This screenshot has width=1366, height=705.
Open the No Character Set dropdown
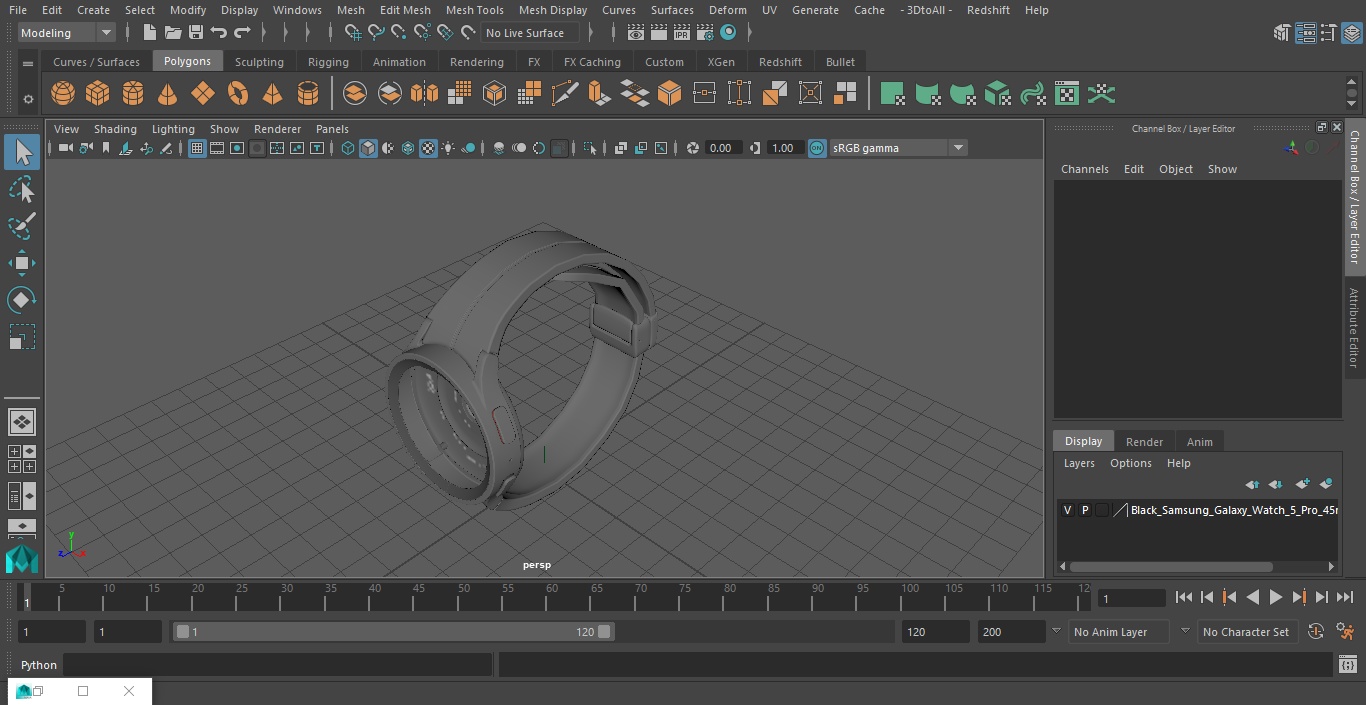(x=1250, y=632)
